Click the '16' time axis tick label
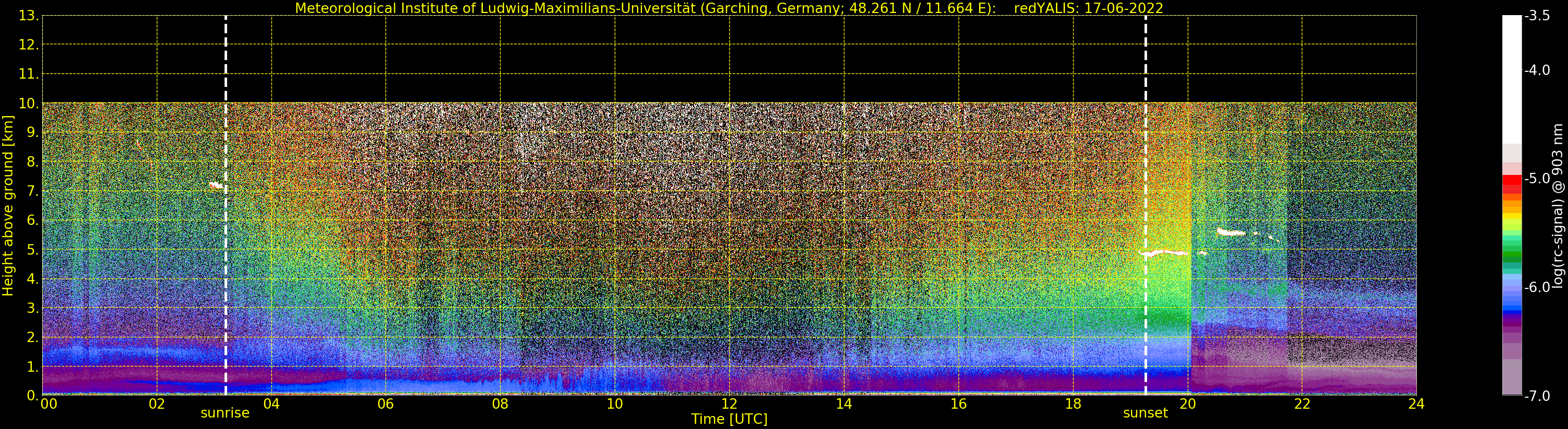Viewport: 1568px width, 429px height. click(958, 404)
